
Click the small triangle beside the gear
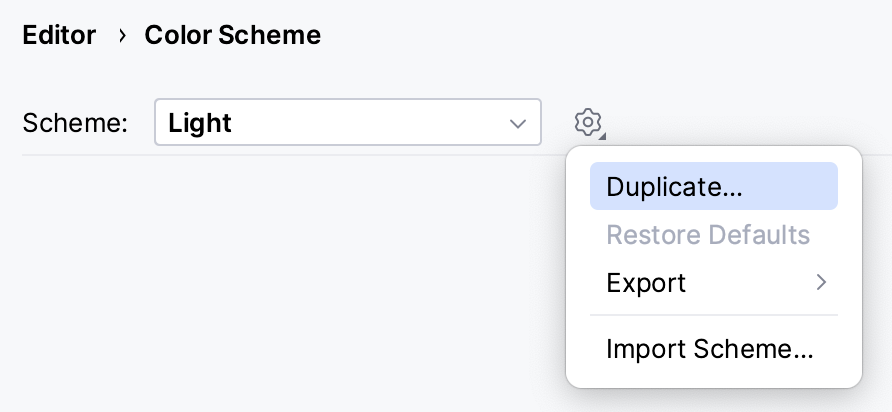click(x=603, y=135)
